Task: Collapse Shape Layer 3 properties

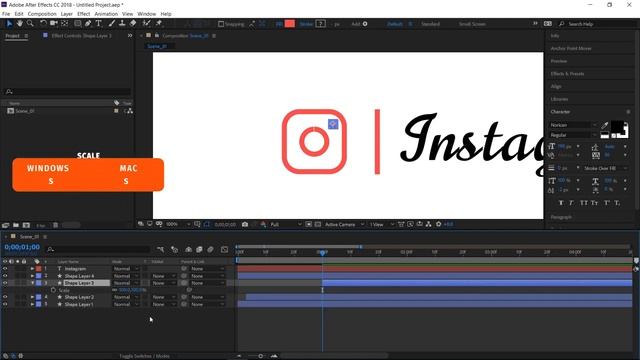Action: [32, 283]
